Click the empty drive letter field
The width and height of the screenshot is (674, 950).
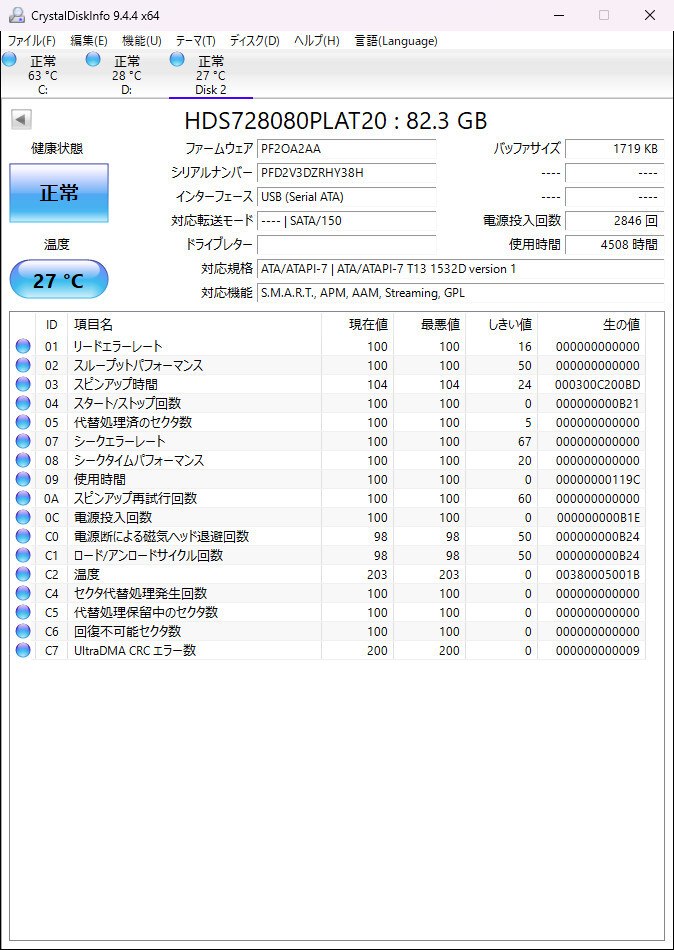click(x=347, y=245)
